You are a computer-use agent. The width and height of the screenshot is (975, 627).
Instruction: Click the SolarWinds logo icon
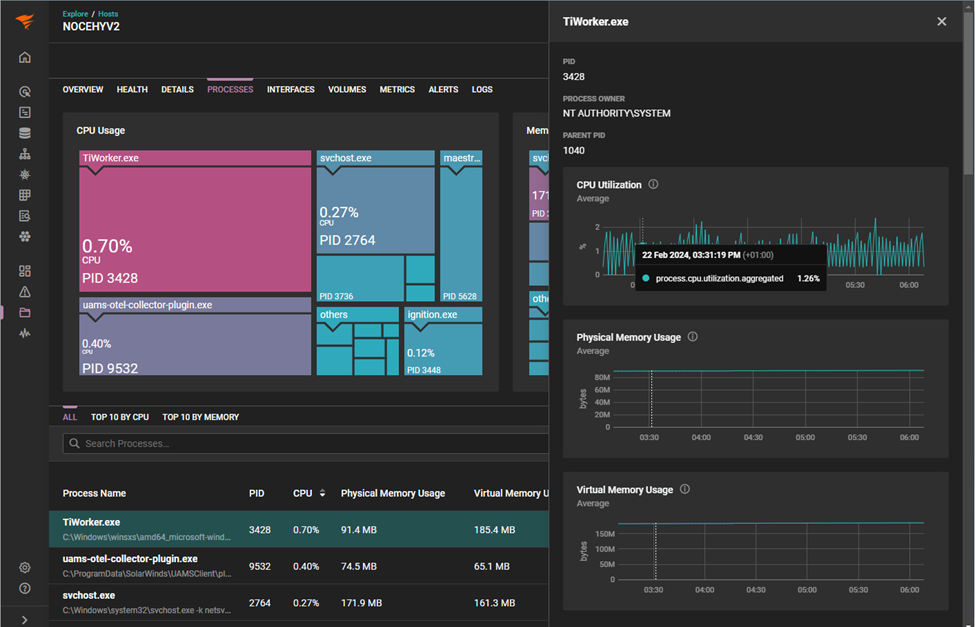[x=25, y=22]
